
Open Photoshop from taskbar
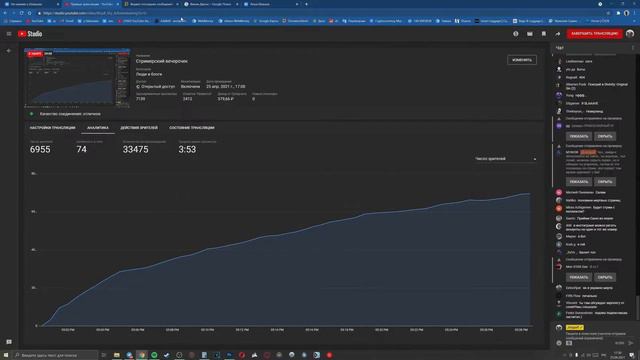pos(229,355)
